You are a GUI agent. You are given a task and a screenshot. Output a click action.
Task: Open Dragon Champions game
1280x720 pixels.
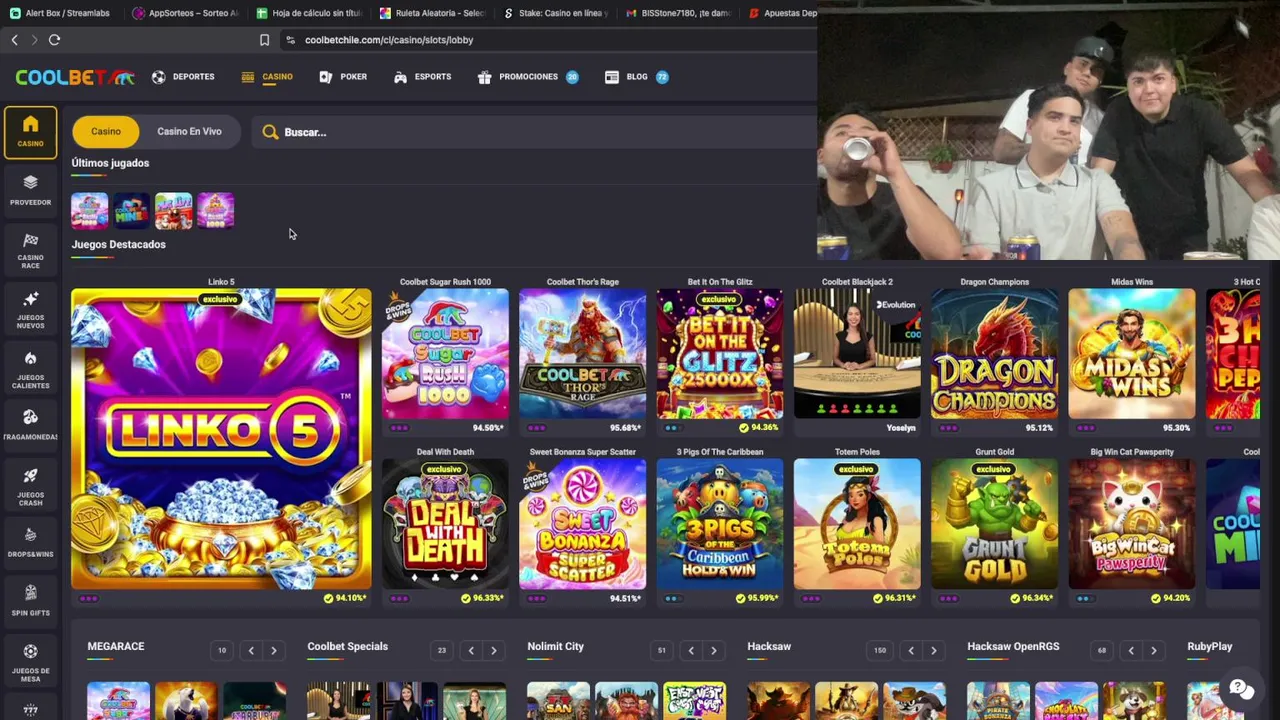pos(994,354)
